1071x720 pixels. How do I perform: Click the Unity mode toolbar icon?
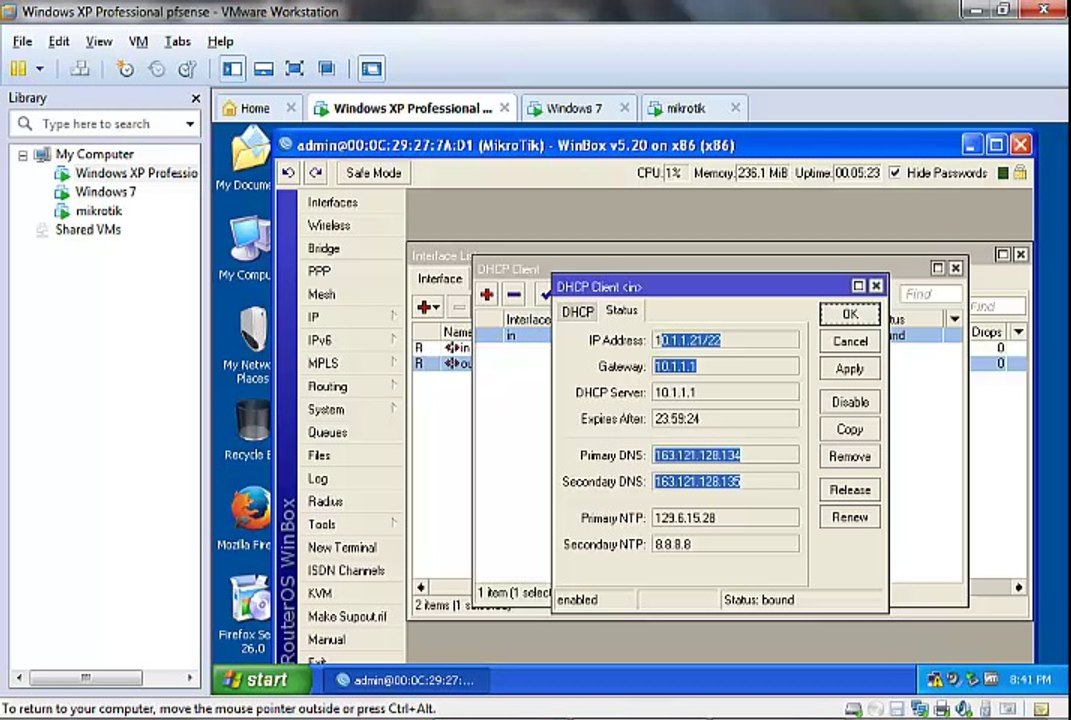(x=326, y=68)
